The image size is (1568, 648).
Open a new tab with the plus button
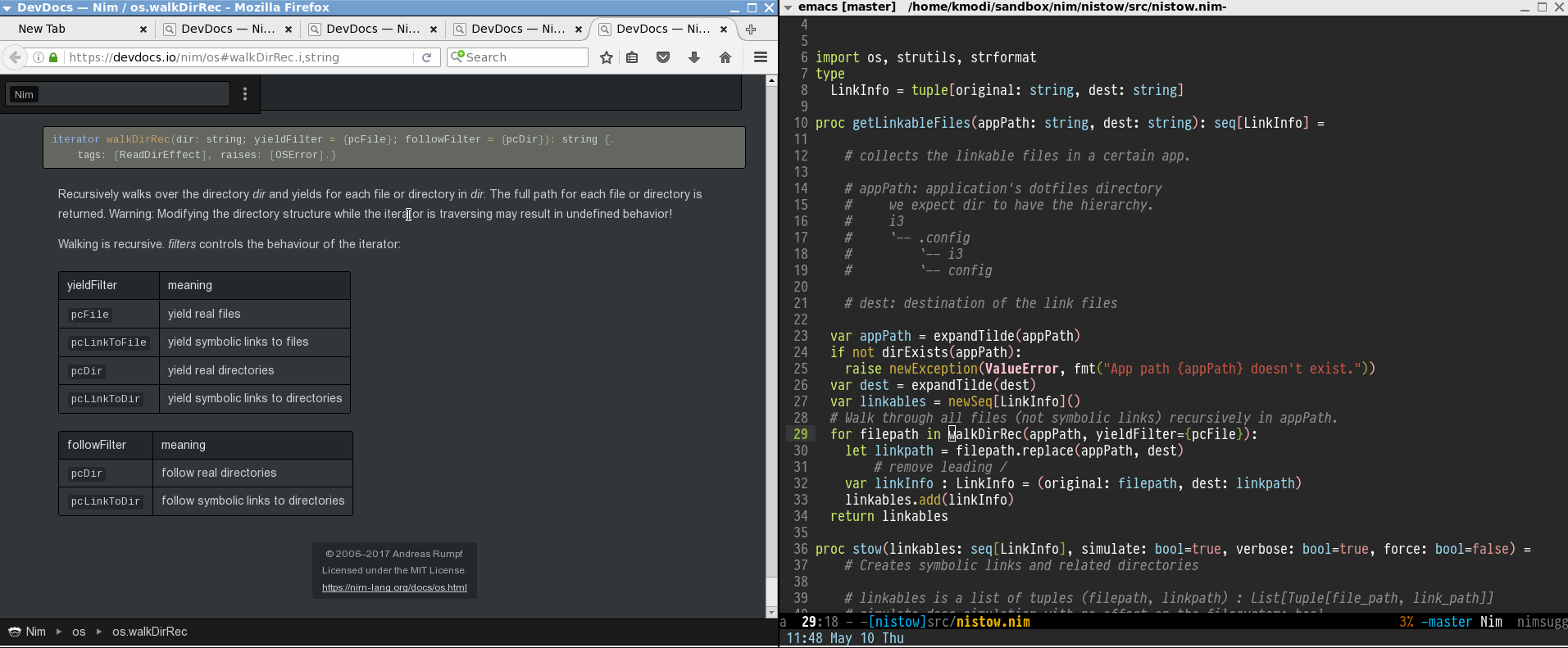[x=751, y=29]
